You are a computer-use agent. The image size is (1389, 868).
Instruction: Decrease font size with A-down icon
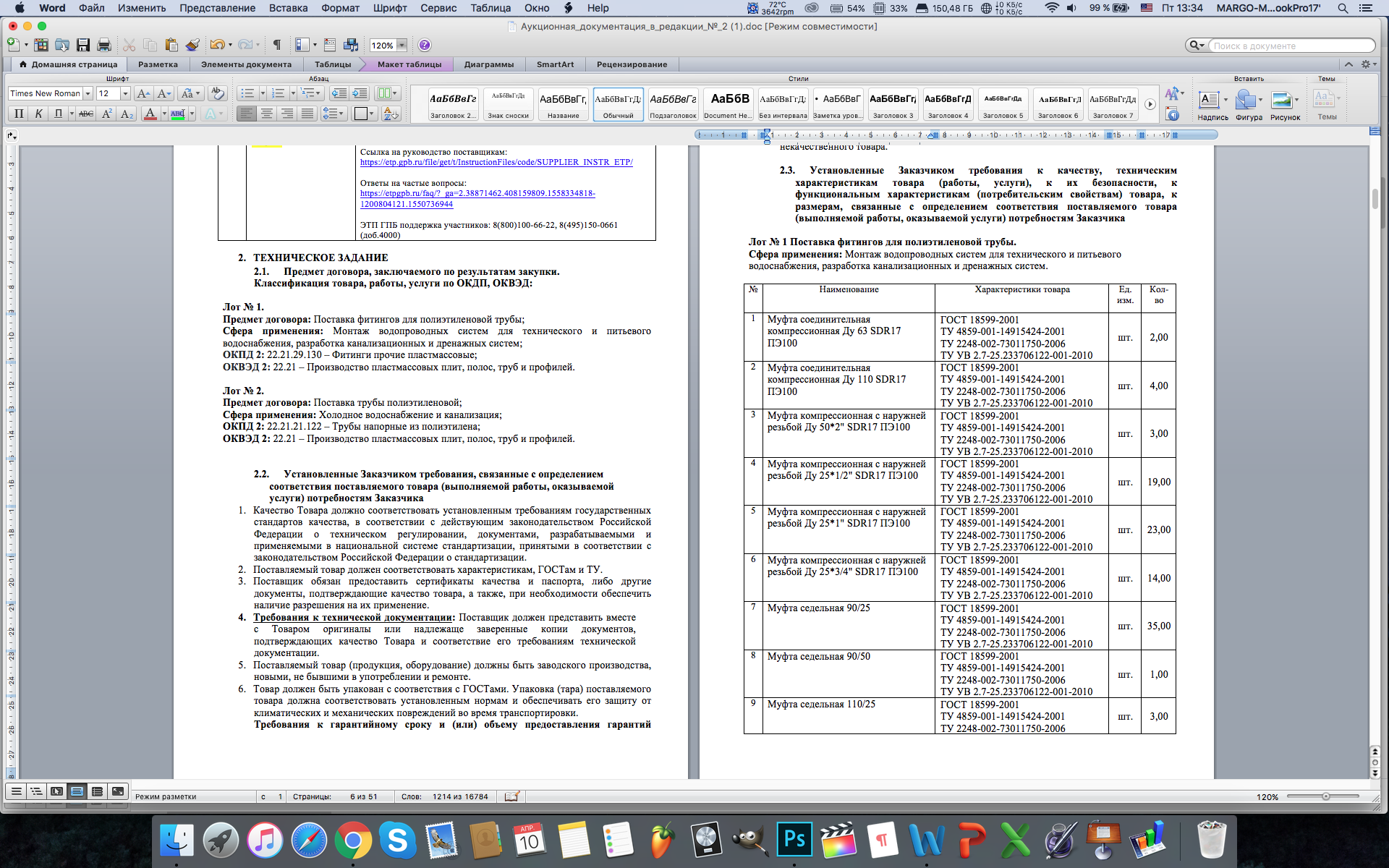(x=164, y=93)
